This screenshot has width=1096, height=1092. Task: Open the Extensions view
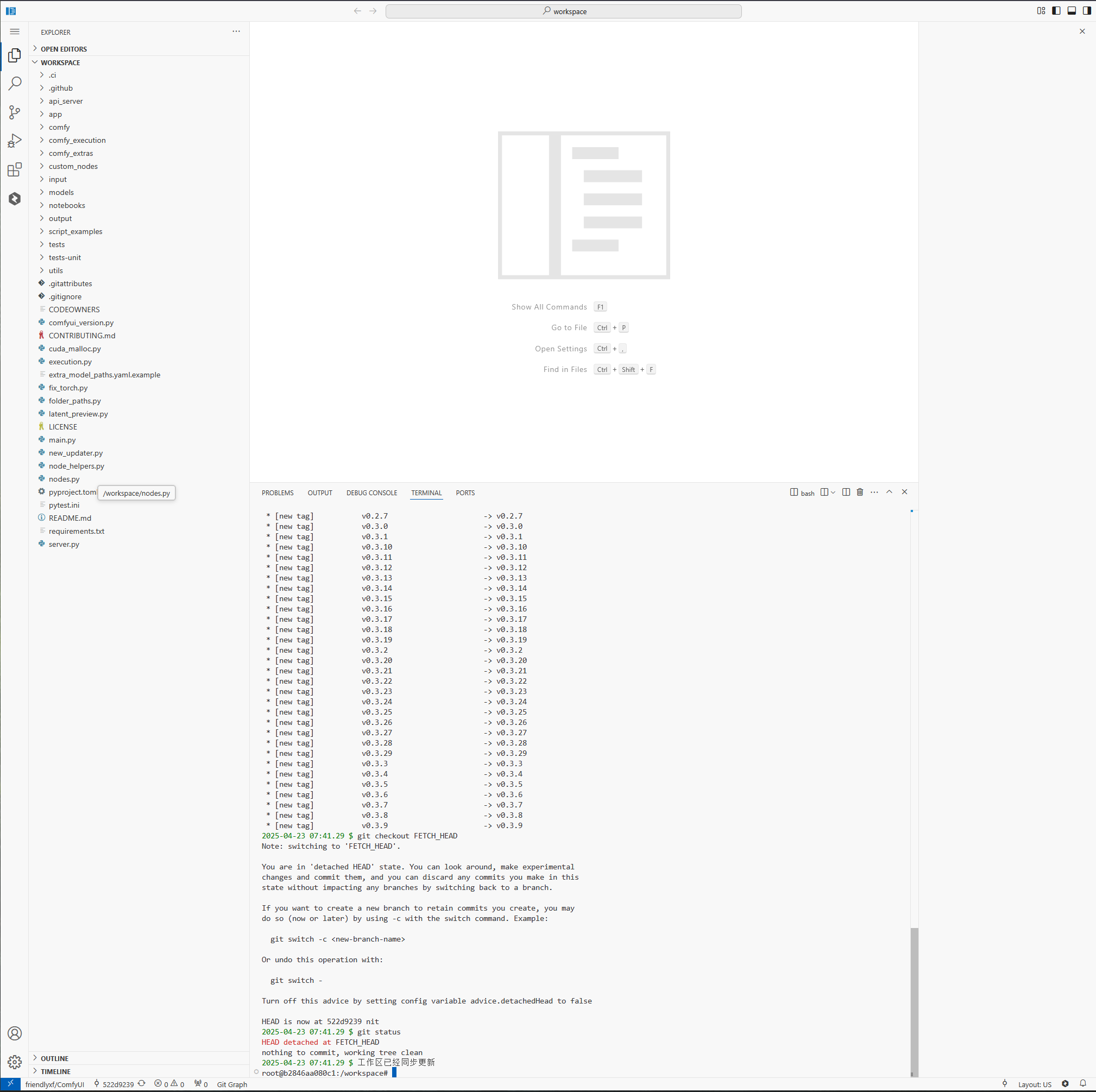[15, 169]
